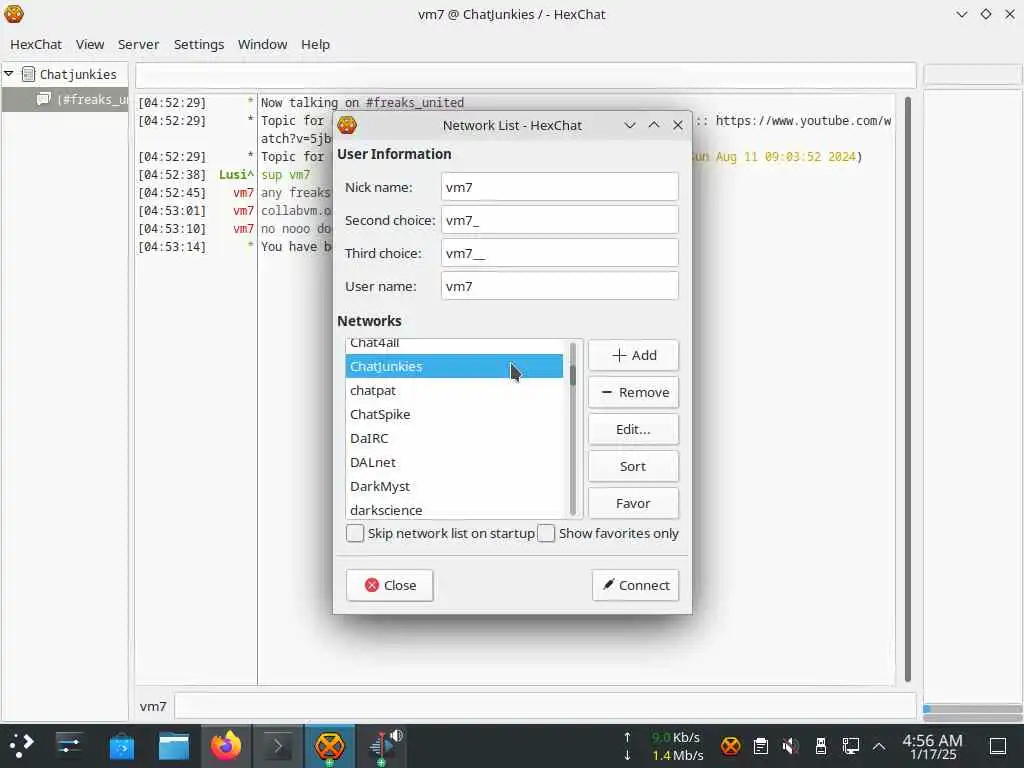Click the muted volume tray icon
The height and width of the screenshot is (768, 1024).
790,746
